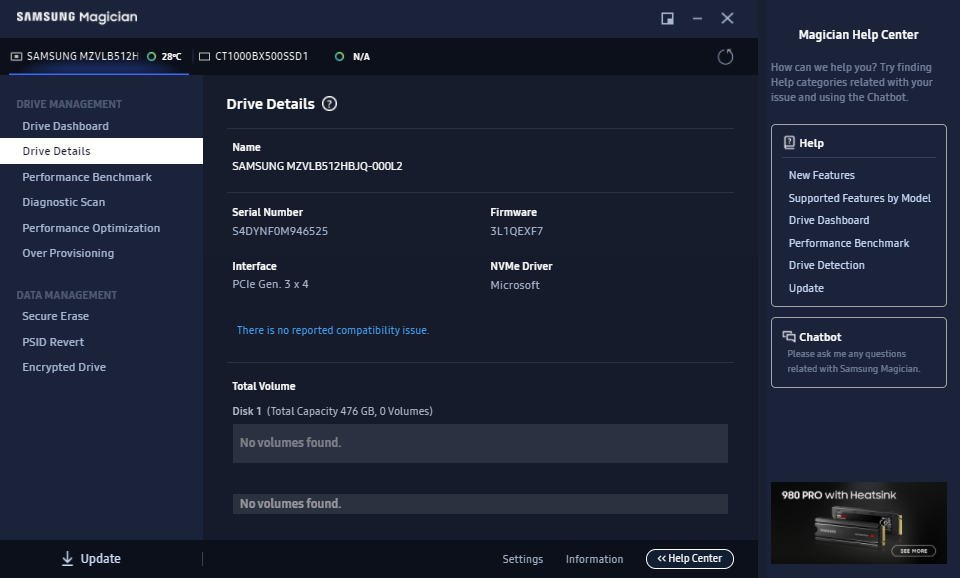Click the green status indicator beside N/A
Screen dimensions: 960x578
[x=339, y=56]
